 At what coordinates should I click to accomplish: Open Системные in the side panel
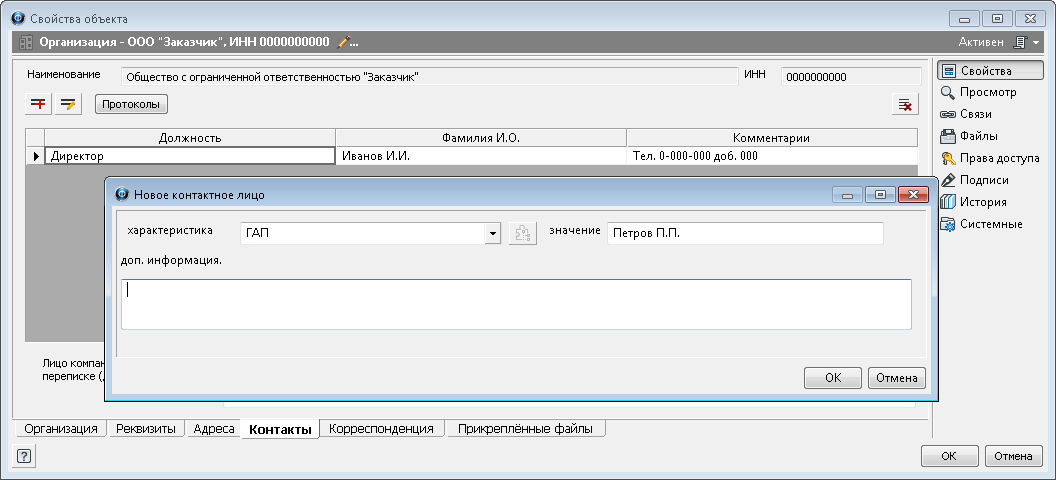[x=990, y=224]
